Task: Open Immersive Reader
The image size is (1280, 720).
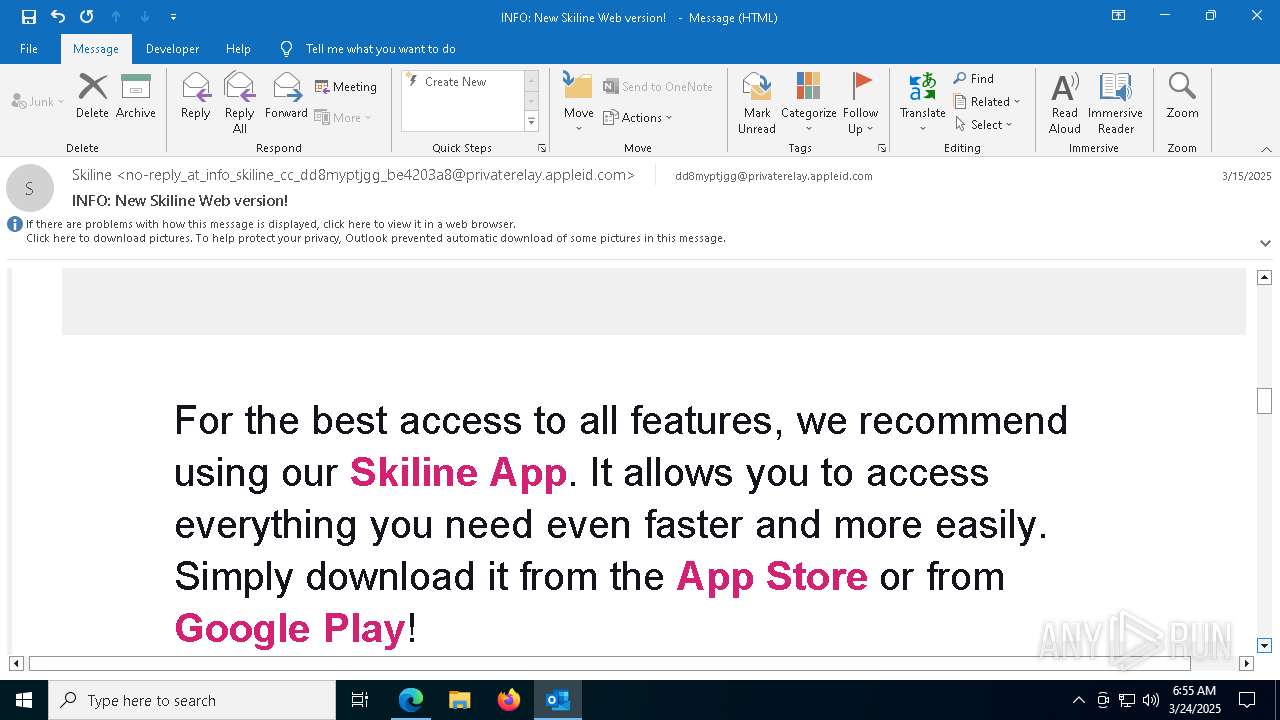Action: coord(1116,103)
